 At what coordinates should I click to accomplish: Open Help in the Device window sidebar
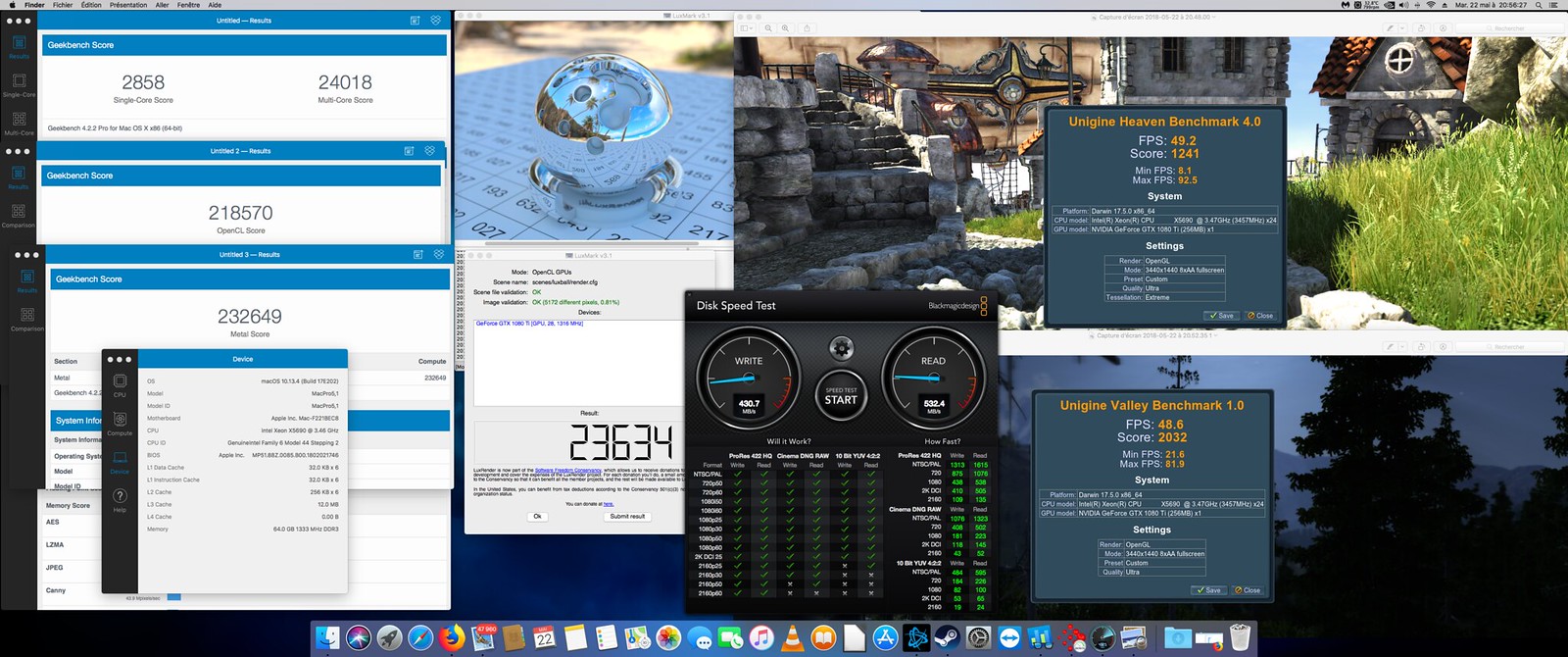point(120,500)
